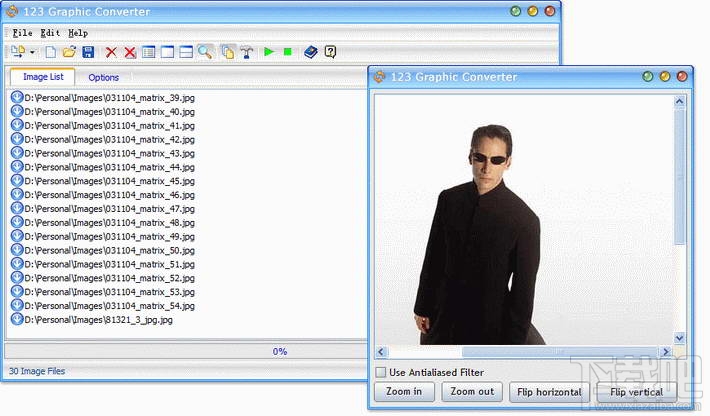Click the Zoom in button
Screen dimensions: 710x416
[x=404, y=392]
